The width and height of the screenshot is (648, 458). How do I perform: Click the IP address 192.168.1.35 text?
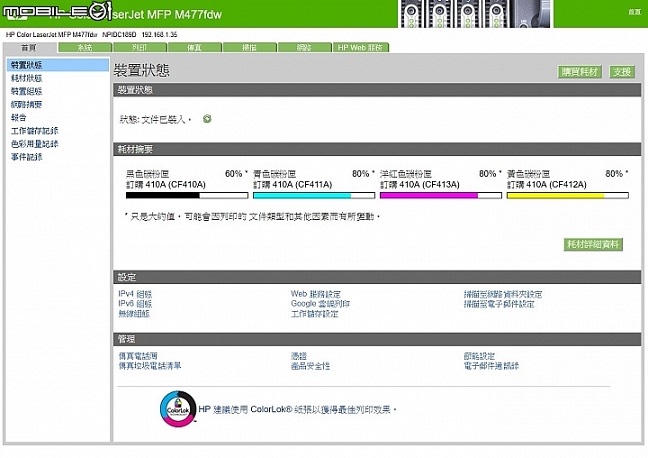160,35
